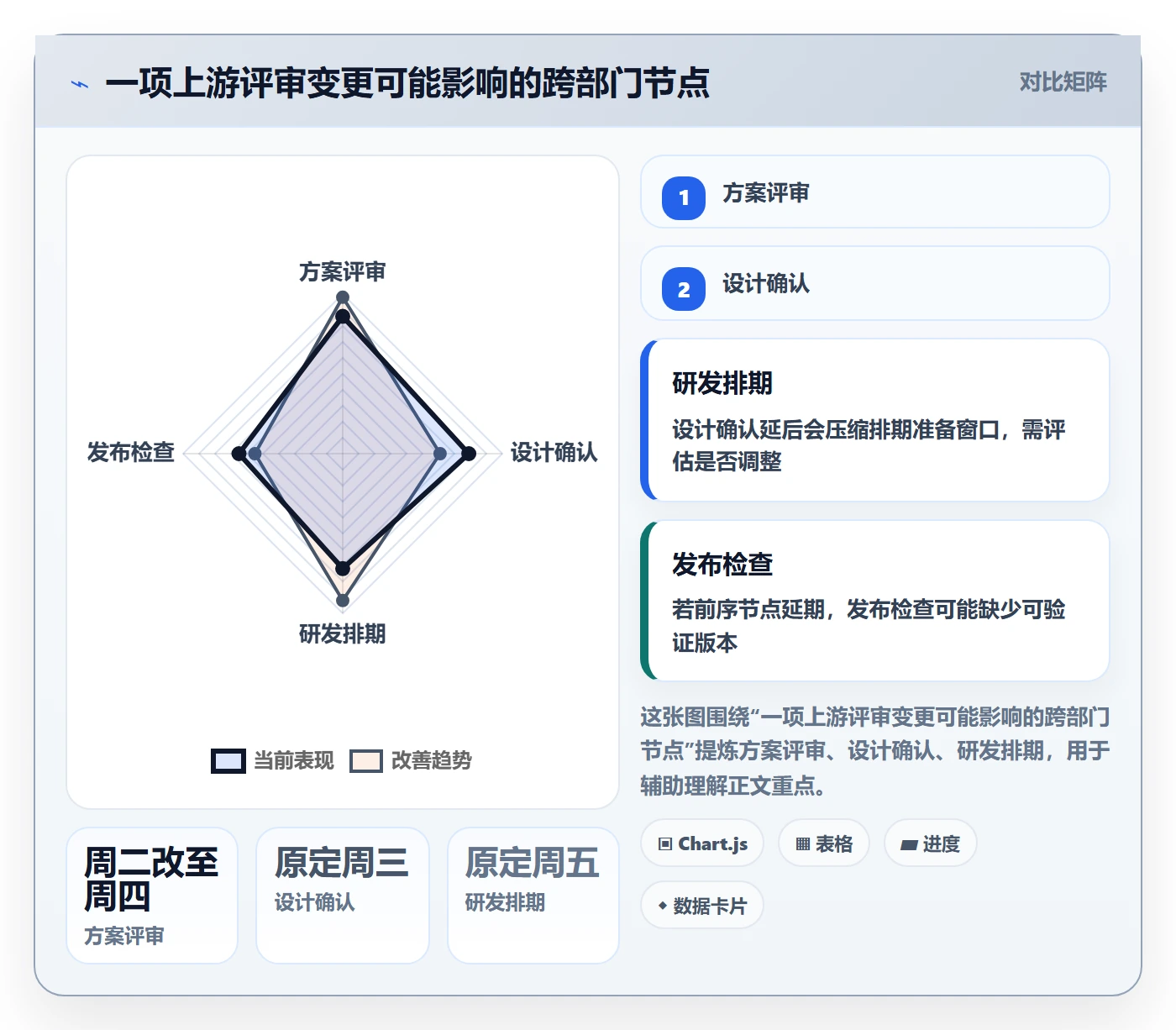Click the 研发排期 axis label on radar chart

tap(343, 634)
